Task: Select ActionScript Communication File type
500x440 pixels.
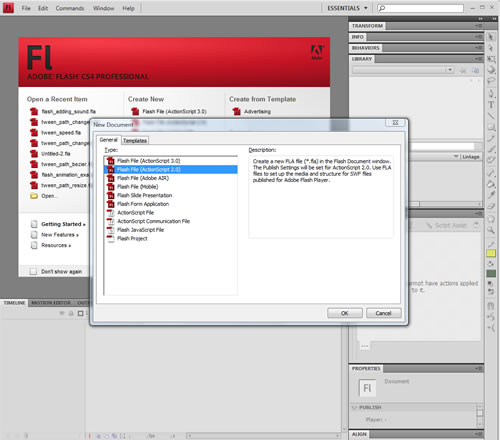Action: (x=171, y=221)
